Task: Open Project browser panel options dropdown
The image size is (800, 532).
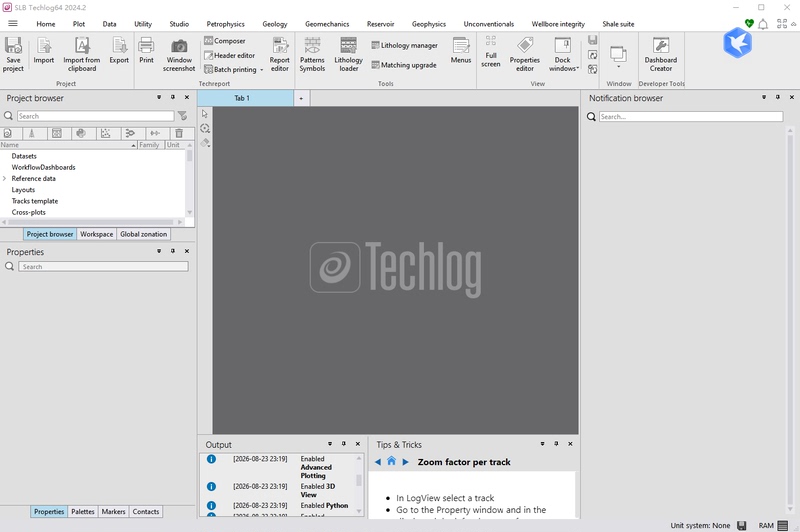Action: tap(159, 97)
